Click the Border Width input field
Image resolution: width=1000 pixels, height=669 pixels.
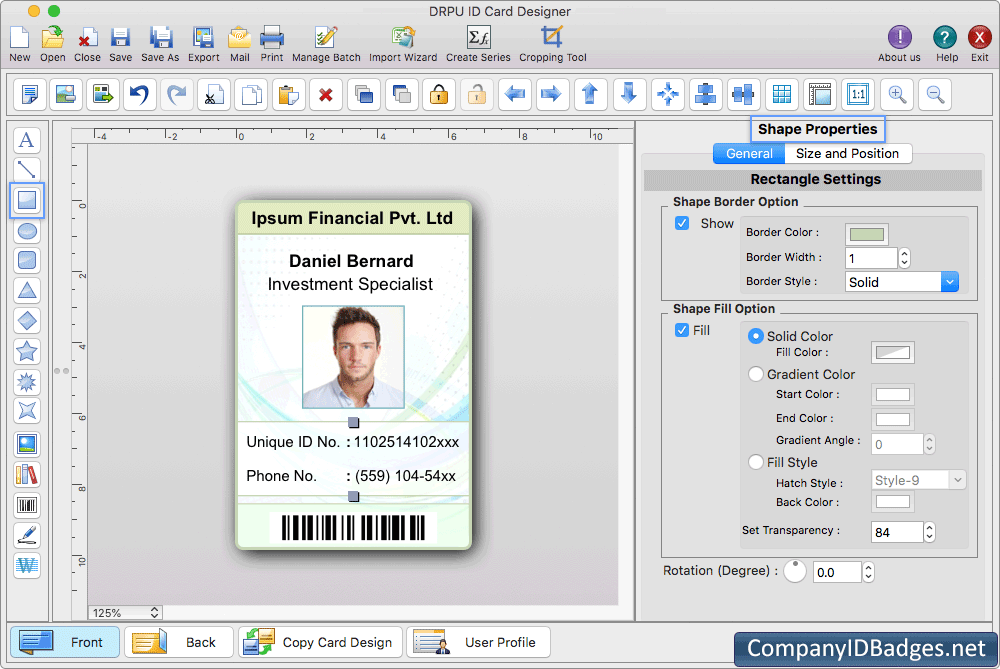pyautogui.click(x=871, y=258)
